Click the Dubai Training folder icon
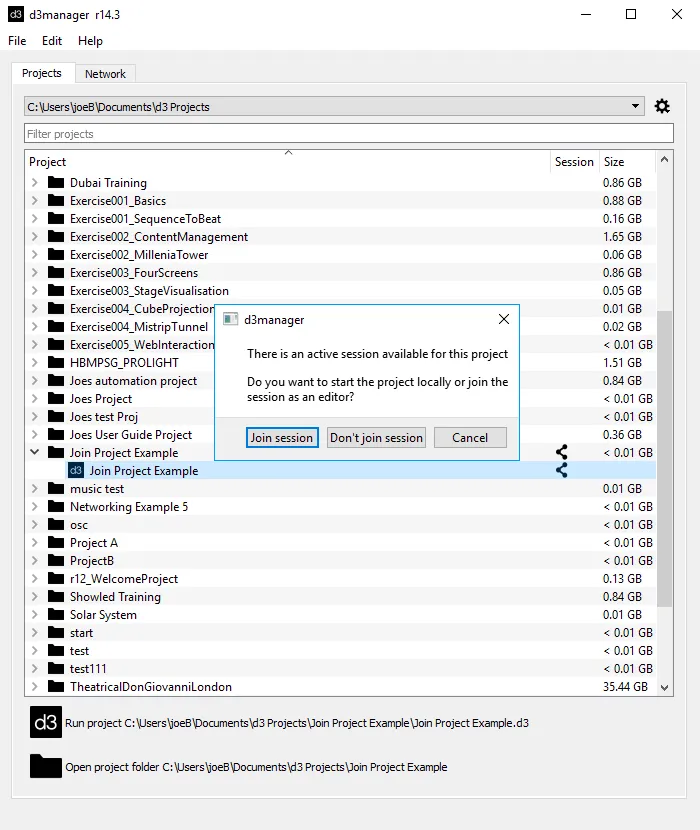Image resolution: width=700 pixels, height=830 pixels. [56, 183]
